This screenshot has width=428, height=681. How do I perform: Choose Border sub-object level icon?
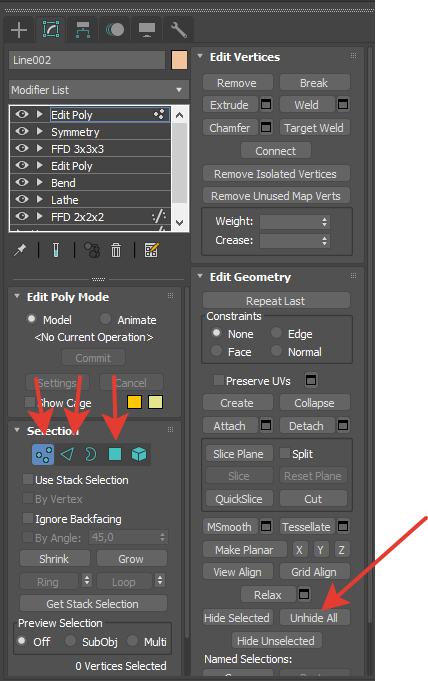point(91,454)
